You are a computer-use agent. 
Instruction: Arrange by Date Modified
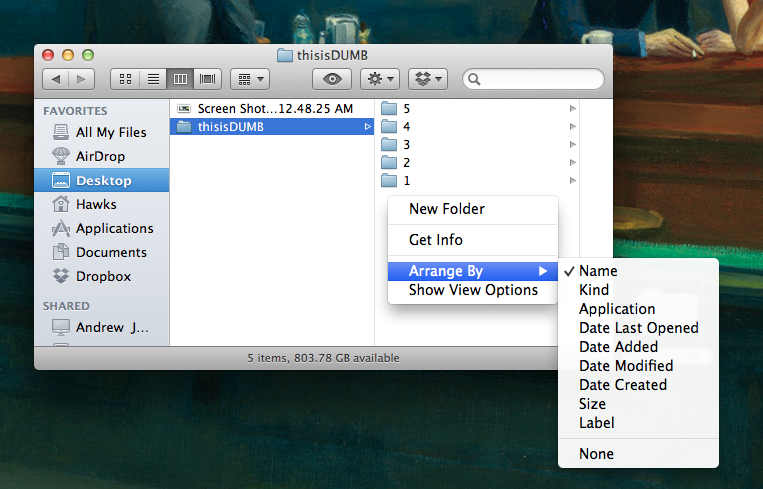coord(638,365)
